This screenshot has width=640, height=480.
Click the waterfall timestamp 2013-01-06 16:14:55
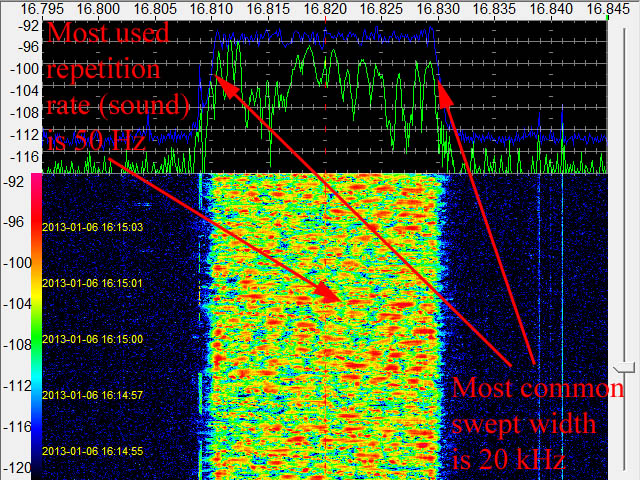(93, 451)
